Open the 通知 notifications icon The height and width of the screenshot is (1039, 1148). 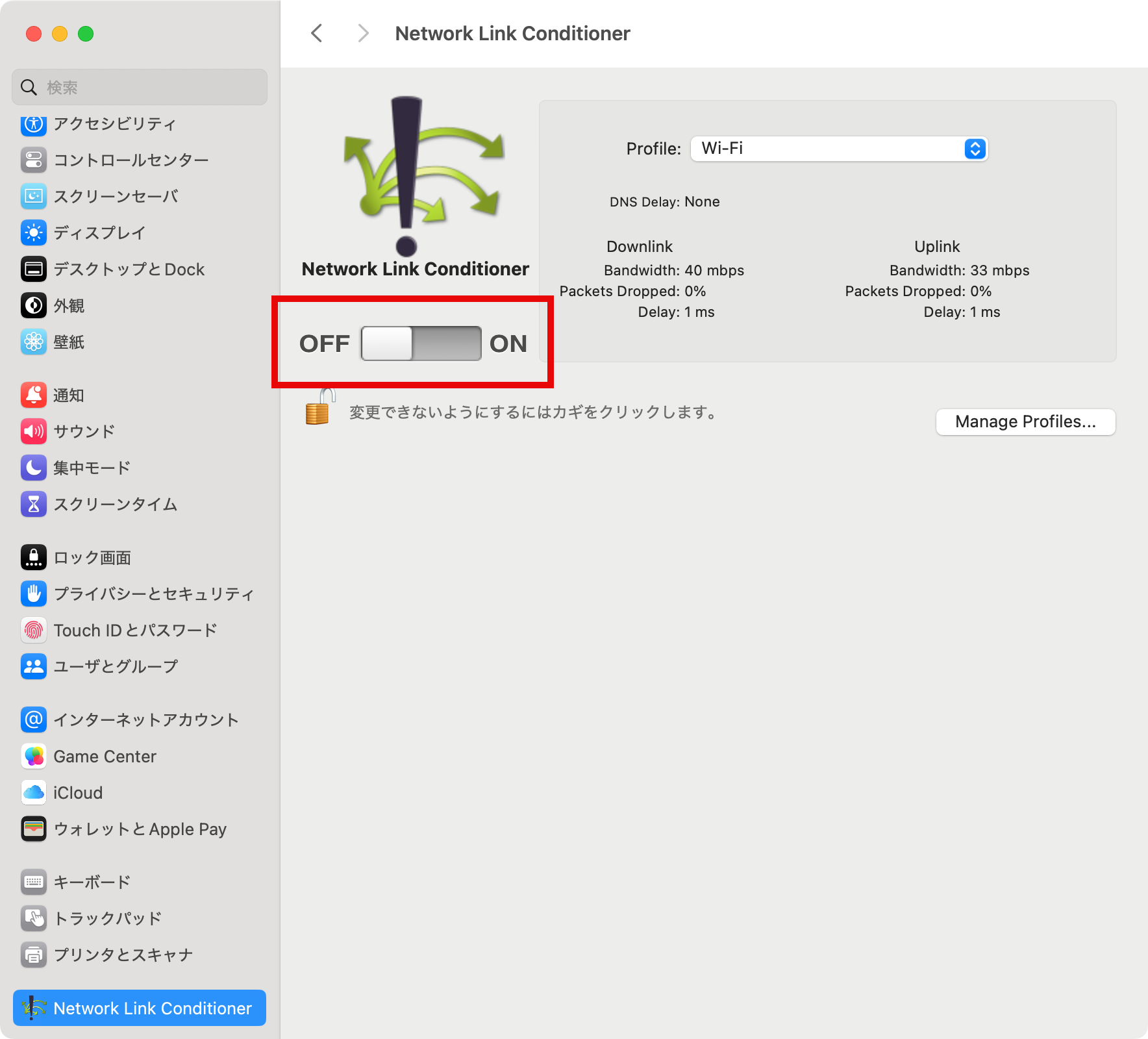point(34,395)
